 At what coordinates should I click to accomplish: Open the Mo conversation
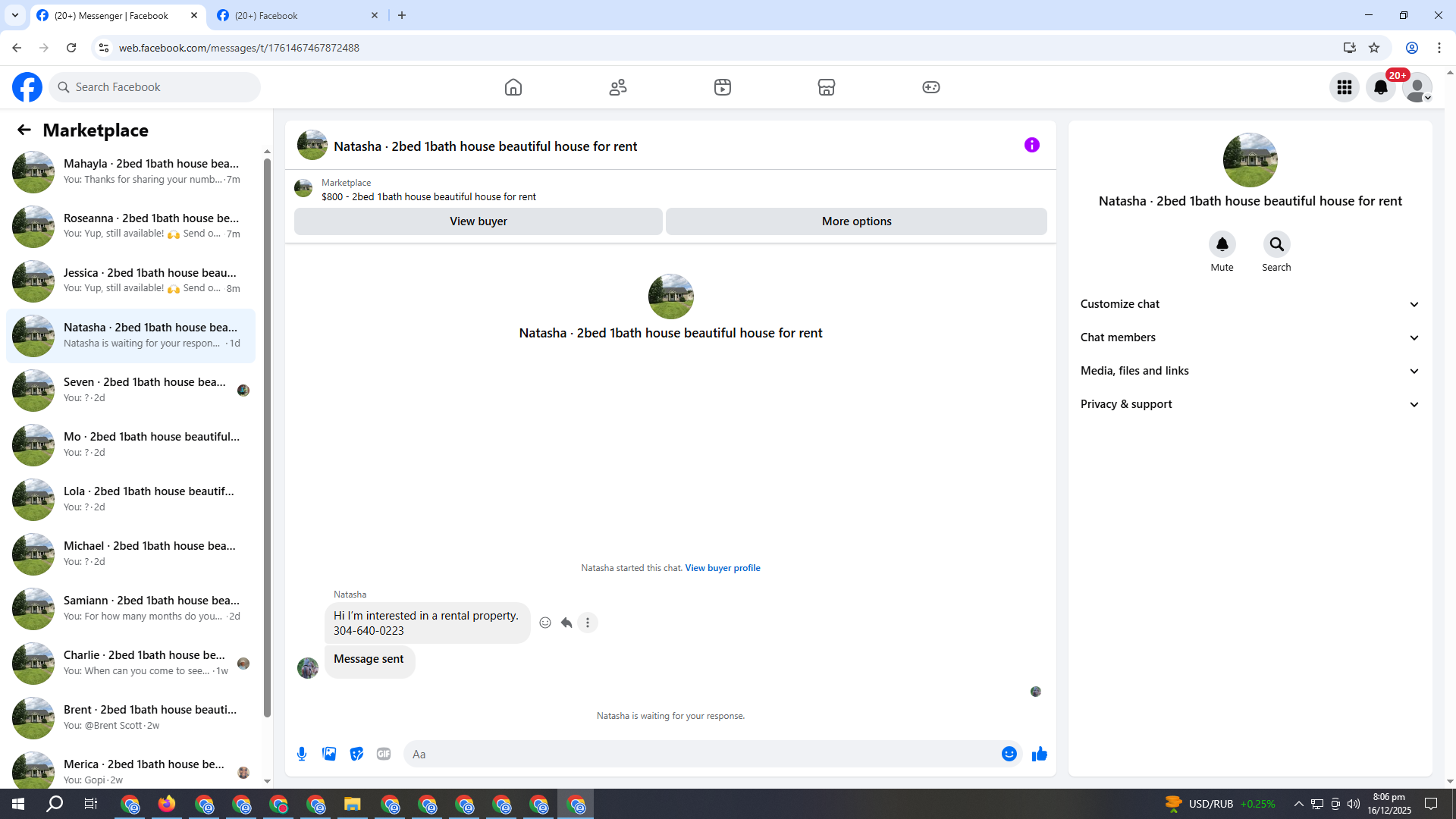(131, 444)
